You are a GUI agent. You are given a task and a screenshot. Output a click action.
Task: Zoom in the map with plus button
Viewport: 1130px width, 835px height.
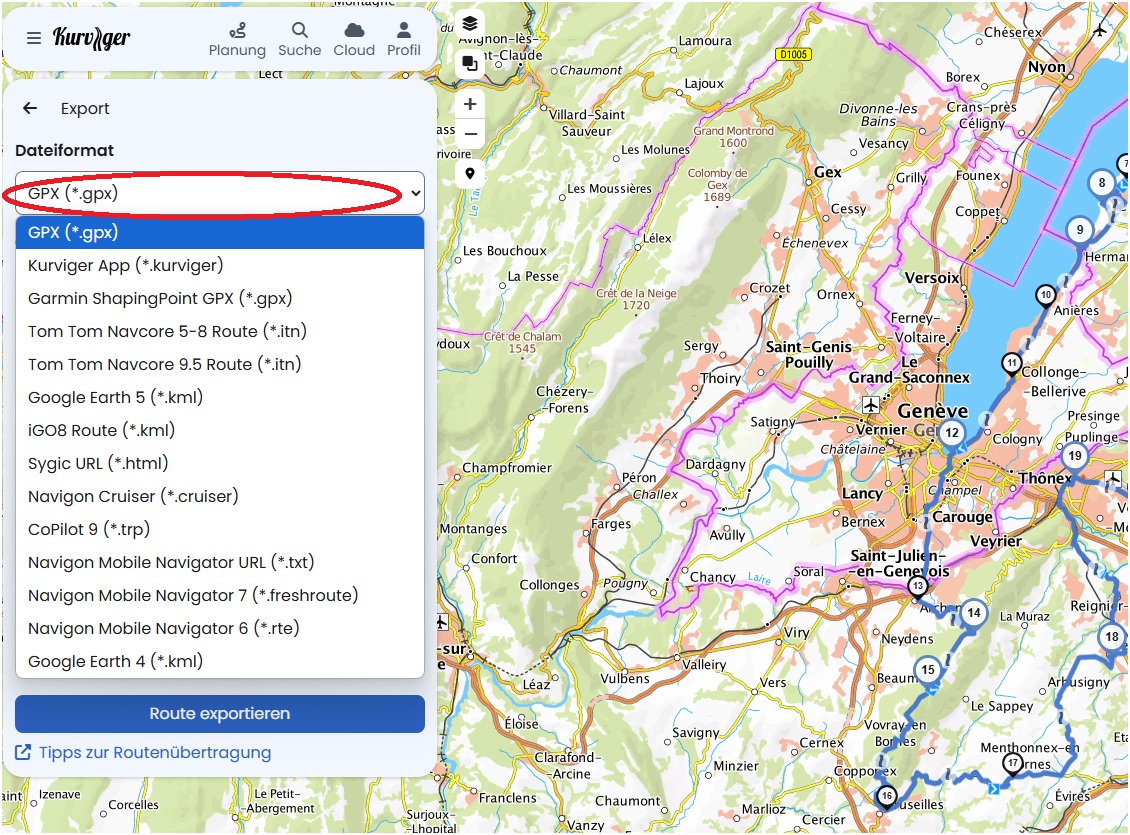pos(470,104)
